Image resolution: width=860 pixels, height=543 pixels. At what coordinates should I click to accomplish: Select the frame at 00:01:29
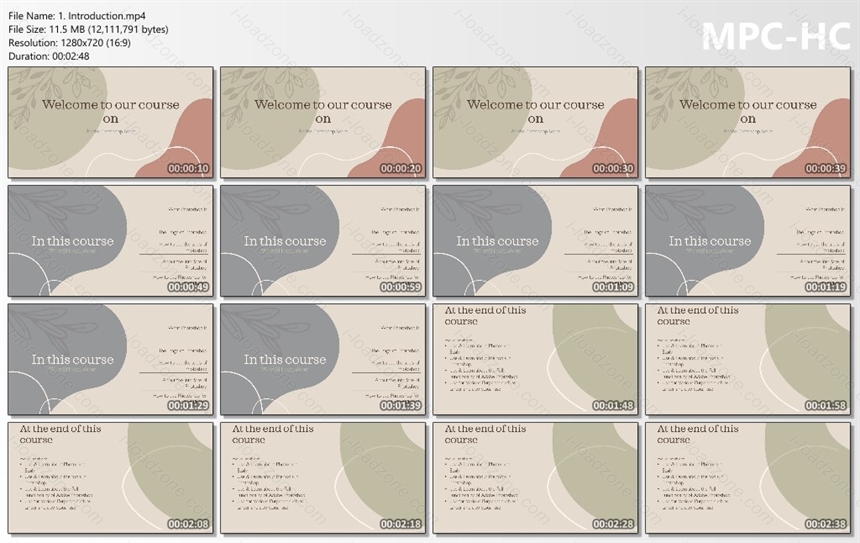click(x=110, y=359)
